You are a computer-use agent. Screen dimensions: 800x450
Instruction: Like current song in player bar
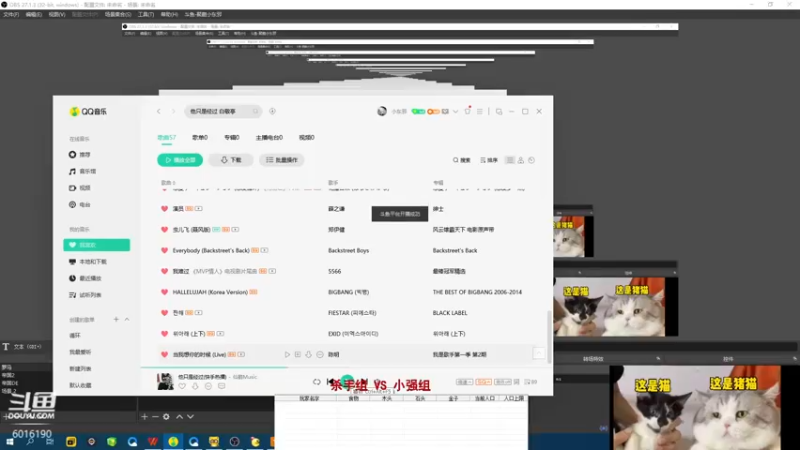(182, 386)
